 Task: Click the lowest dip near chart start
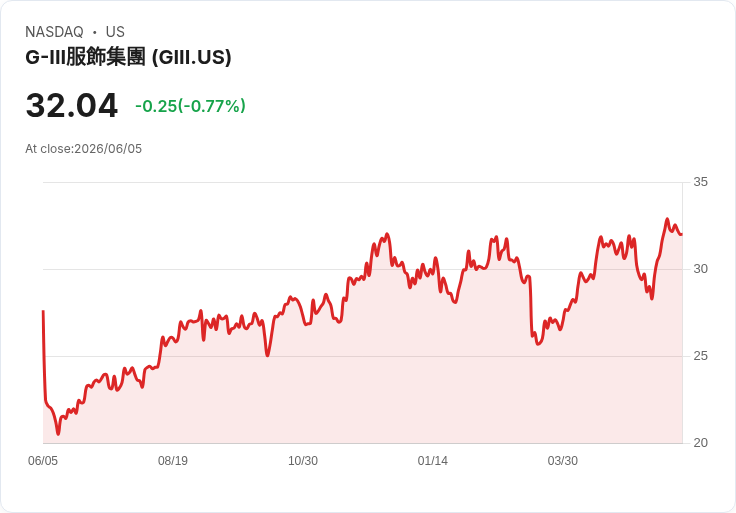tap(58, 434)
